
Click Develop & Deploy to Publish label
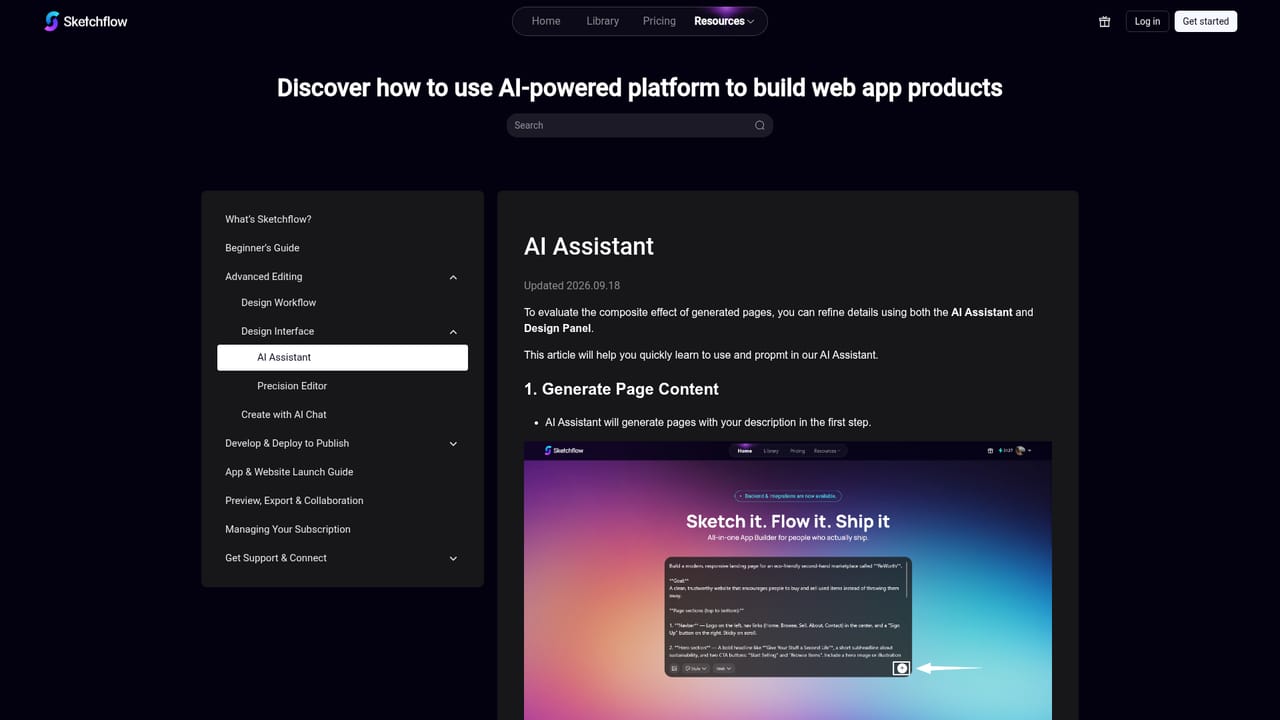pyautogui.click(x=287, y=444)
